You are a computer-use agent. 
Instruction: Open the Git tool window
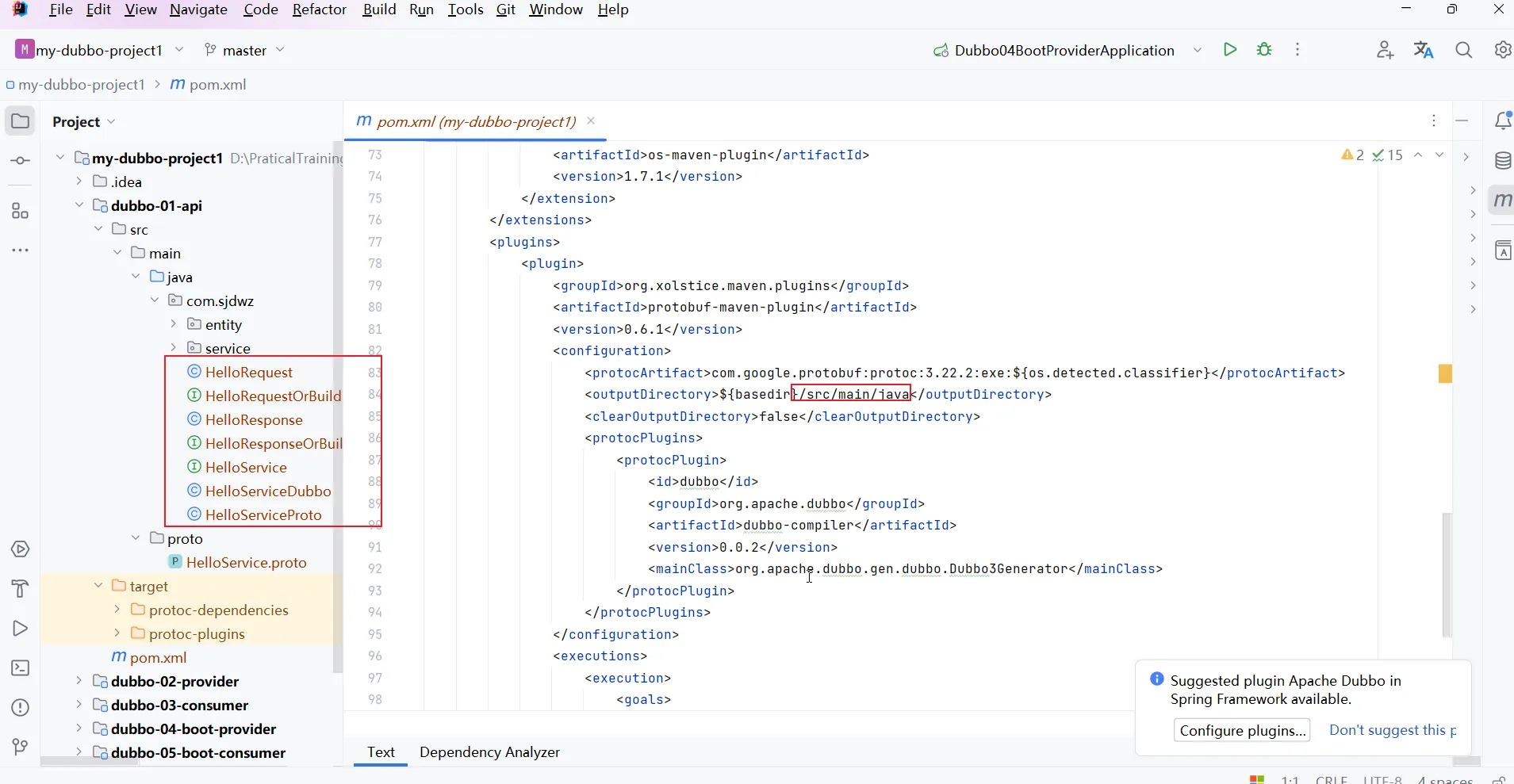[21, 747]
